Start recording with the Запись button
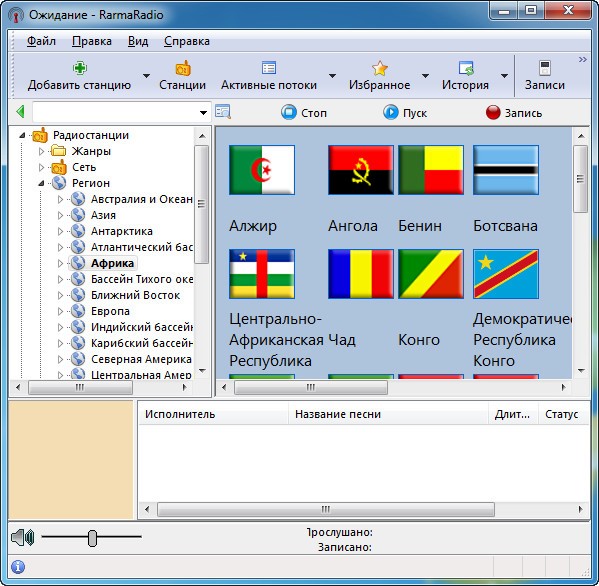The image size is (599, 586). click(x=514, y=113)
